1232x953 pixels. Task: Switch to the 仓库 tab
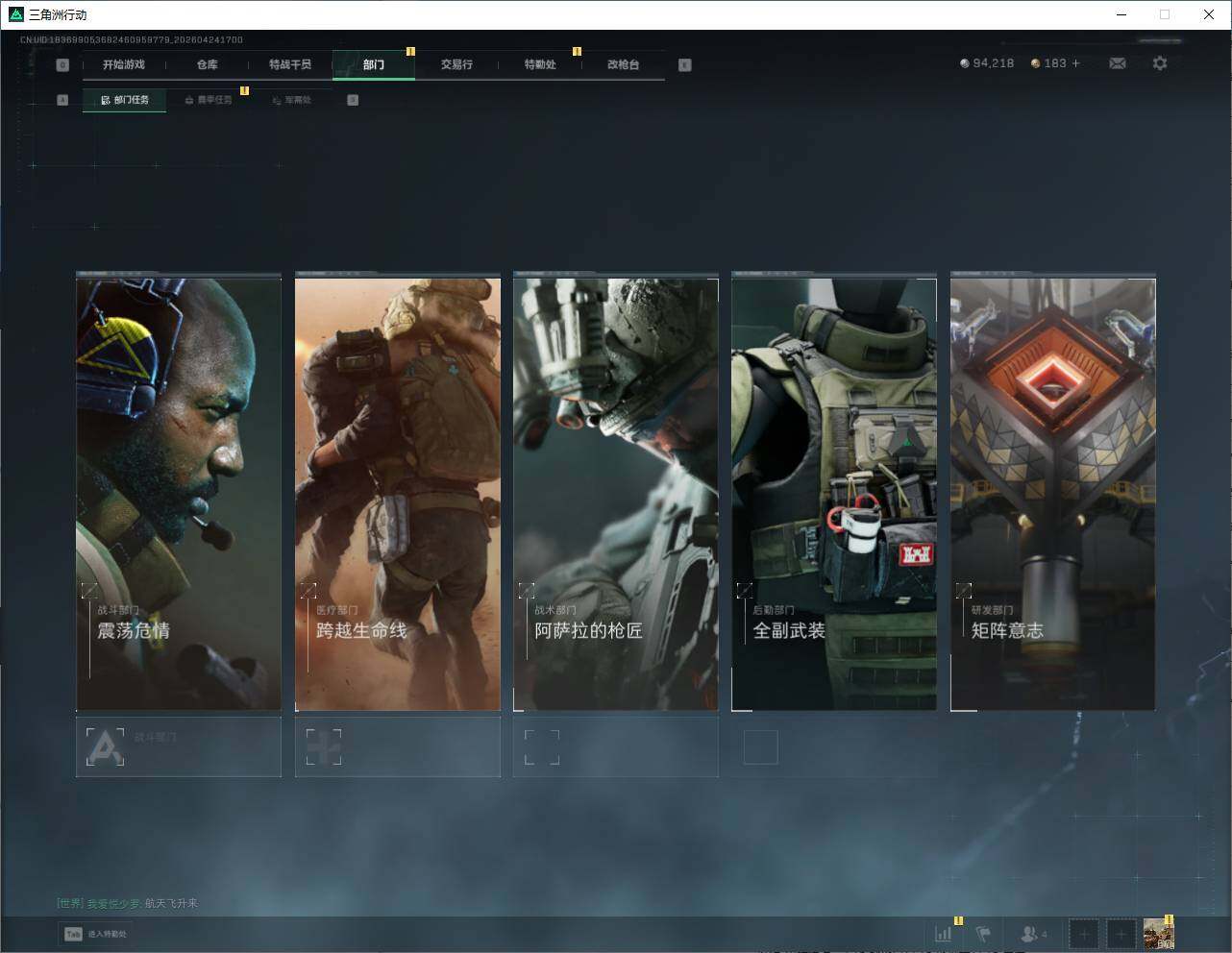[x=207, y=64]
